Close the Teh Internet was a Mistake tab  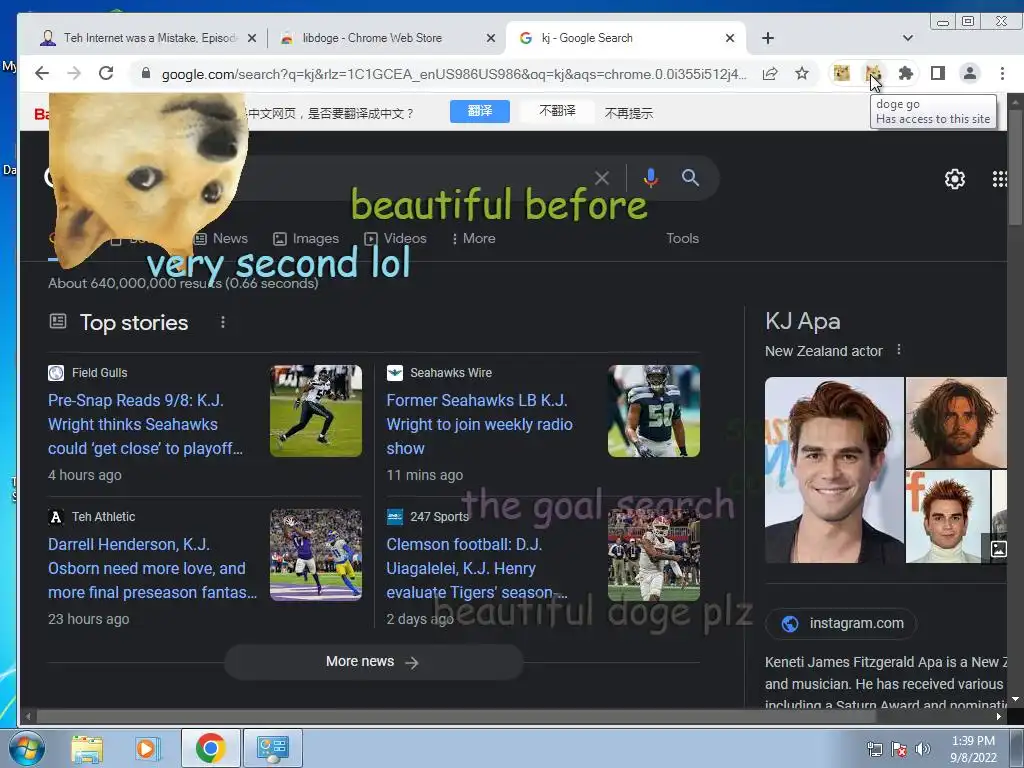pyautogui.click(x=252, y=38)
